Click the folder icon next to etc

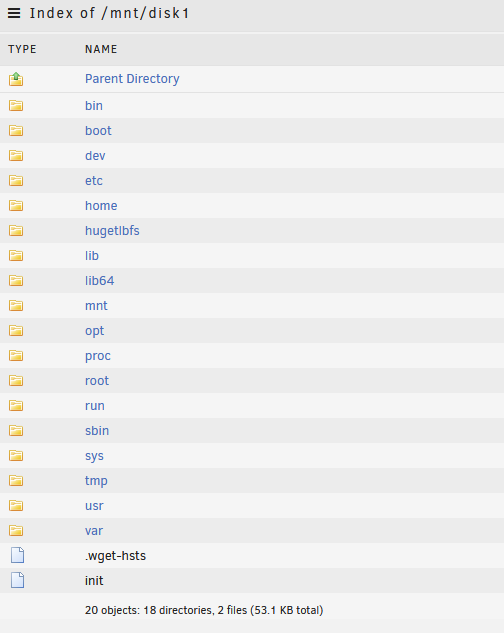coord(16,181)
